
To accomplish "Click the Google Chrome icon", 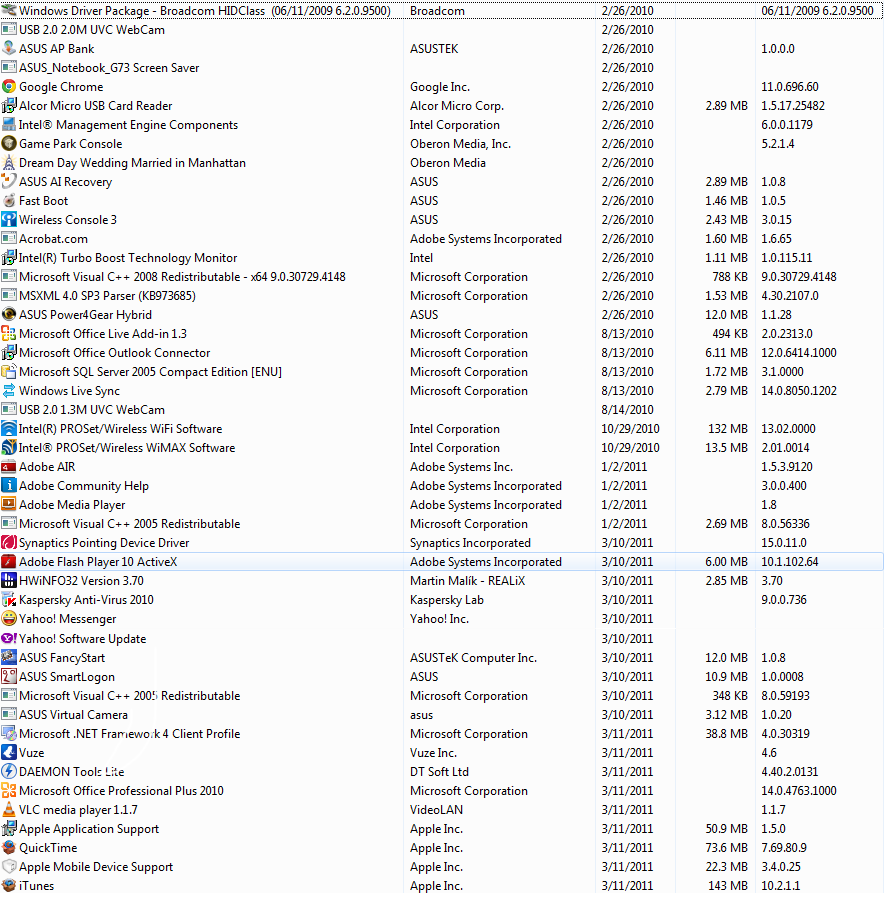I will click(9, 87).
